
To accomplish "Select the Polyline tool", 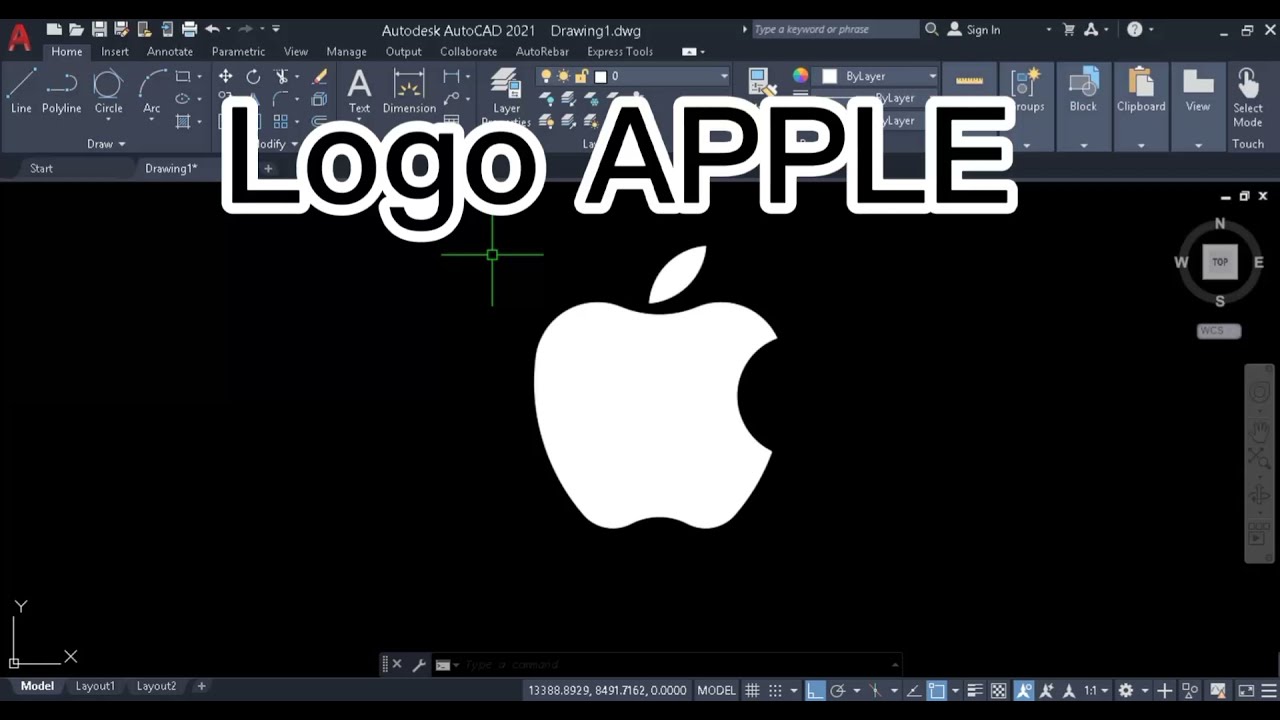I will [61, 91].
